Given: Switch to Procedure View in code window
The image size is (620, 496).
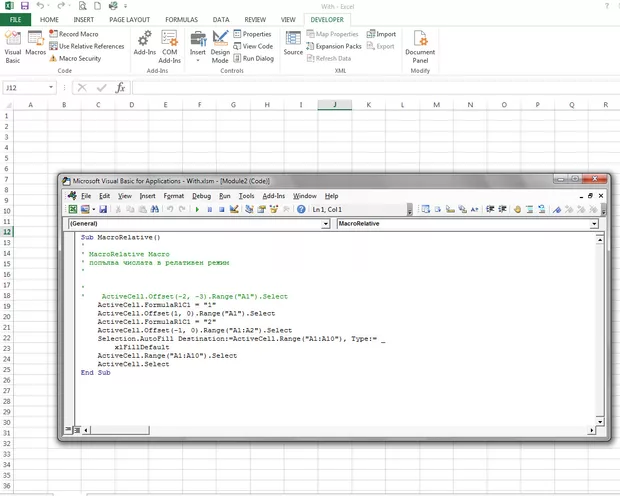Looking at the screenshot, I should tap(68, 430).
